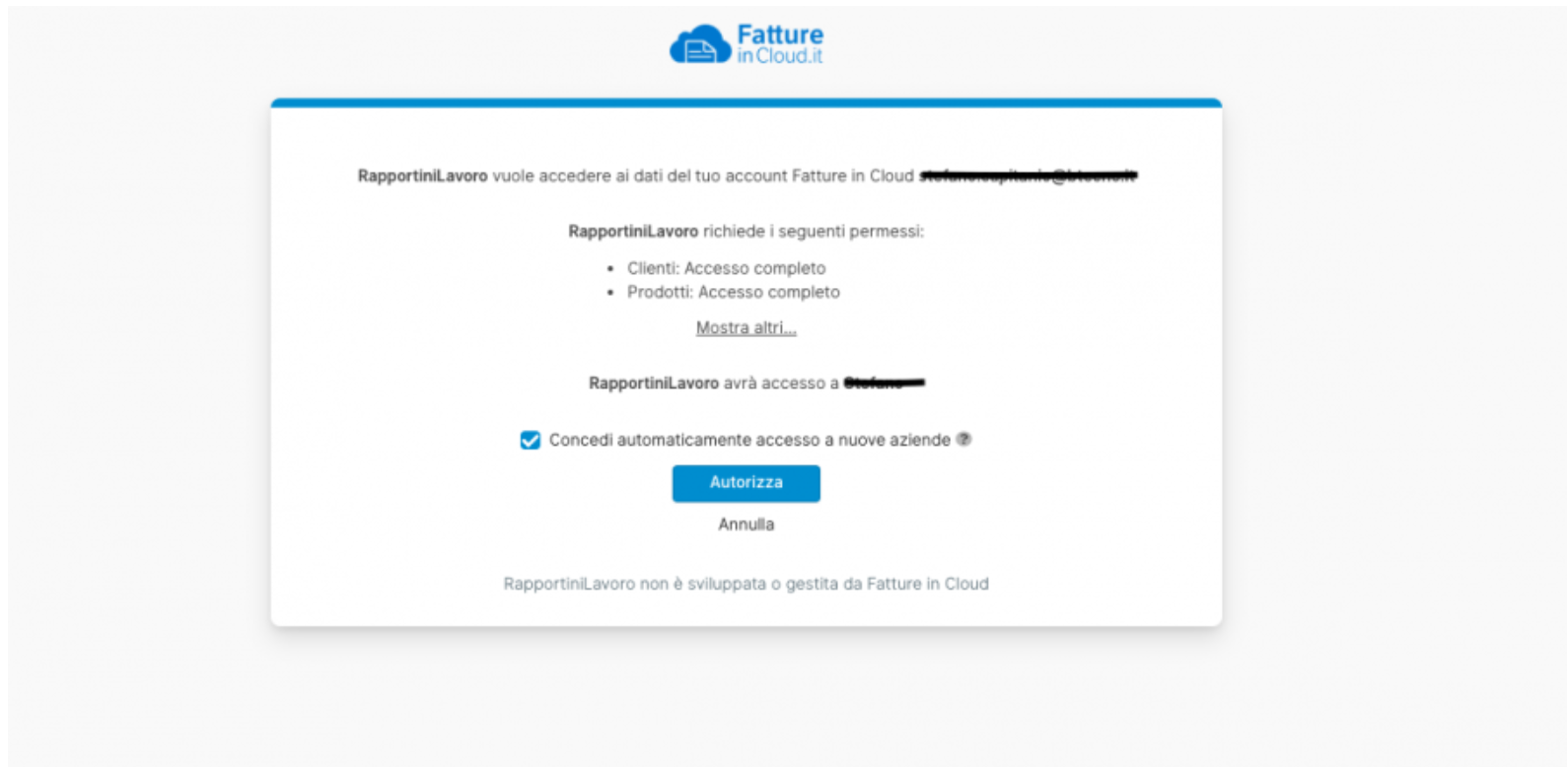Click the help question mark icon

pyautogui.click(x=964, y=440)
